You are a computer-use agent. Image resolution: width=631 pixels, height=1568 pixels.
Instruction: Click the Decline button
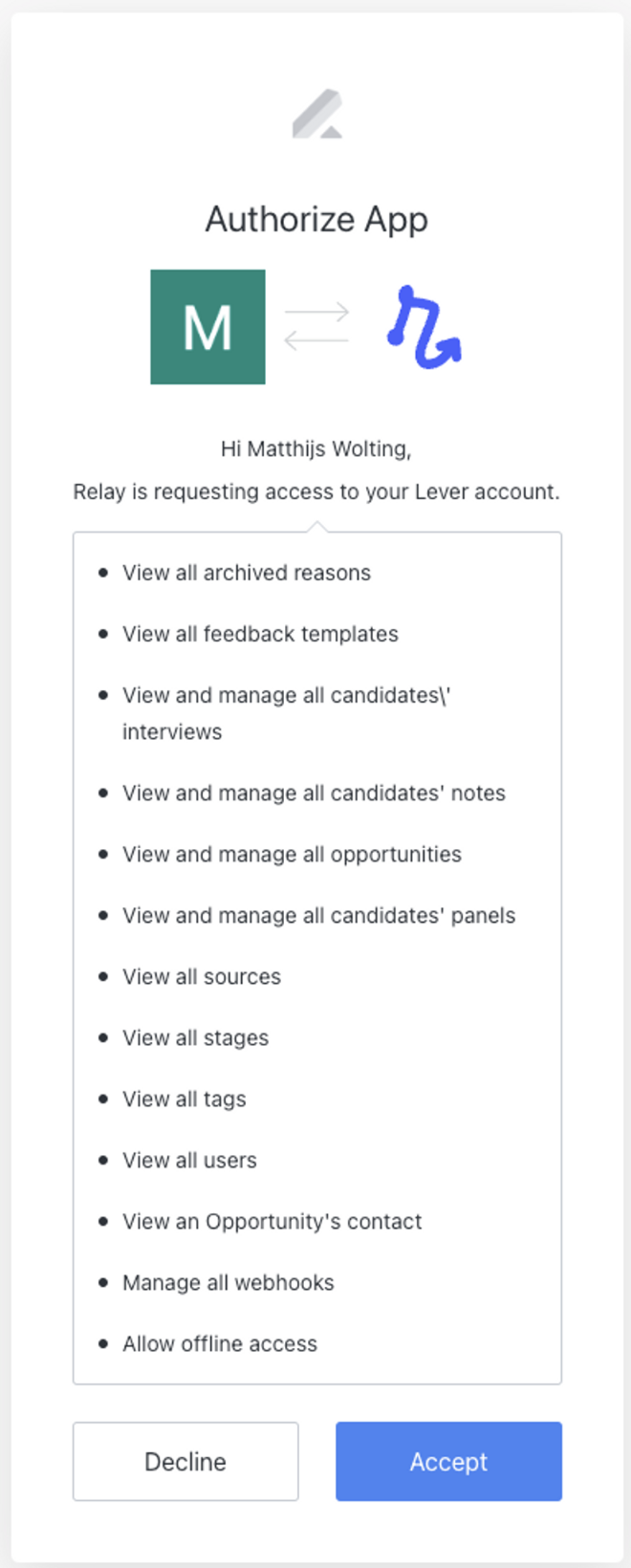tap(185, 1461)
